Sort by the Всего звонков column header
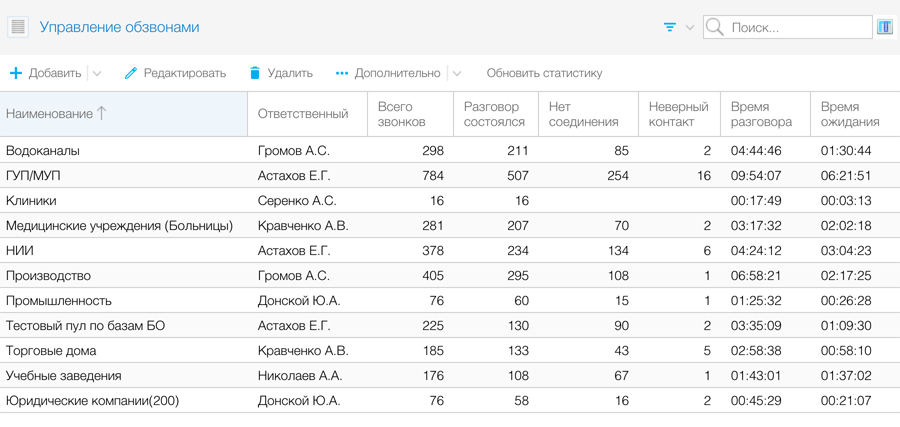The height and width of the screenshot is (427, 900). pos(402,114)
